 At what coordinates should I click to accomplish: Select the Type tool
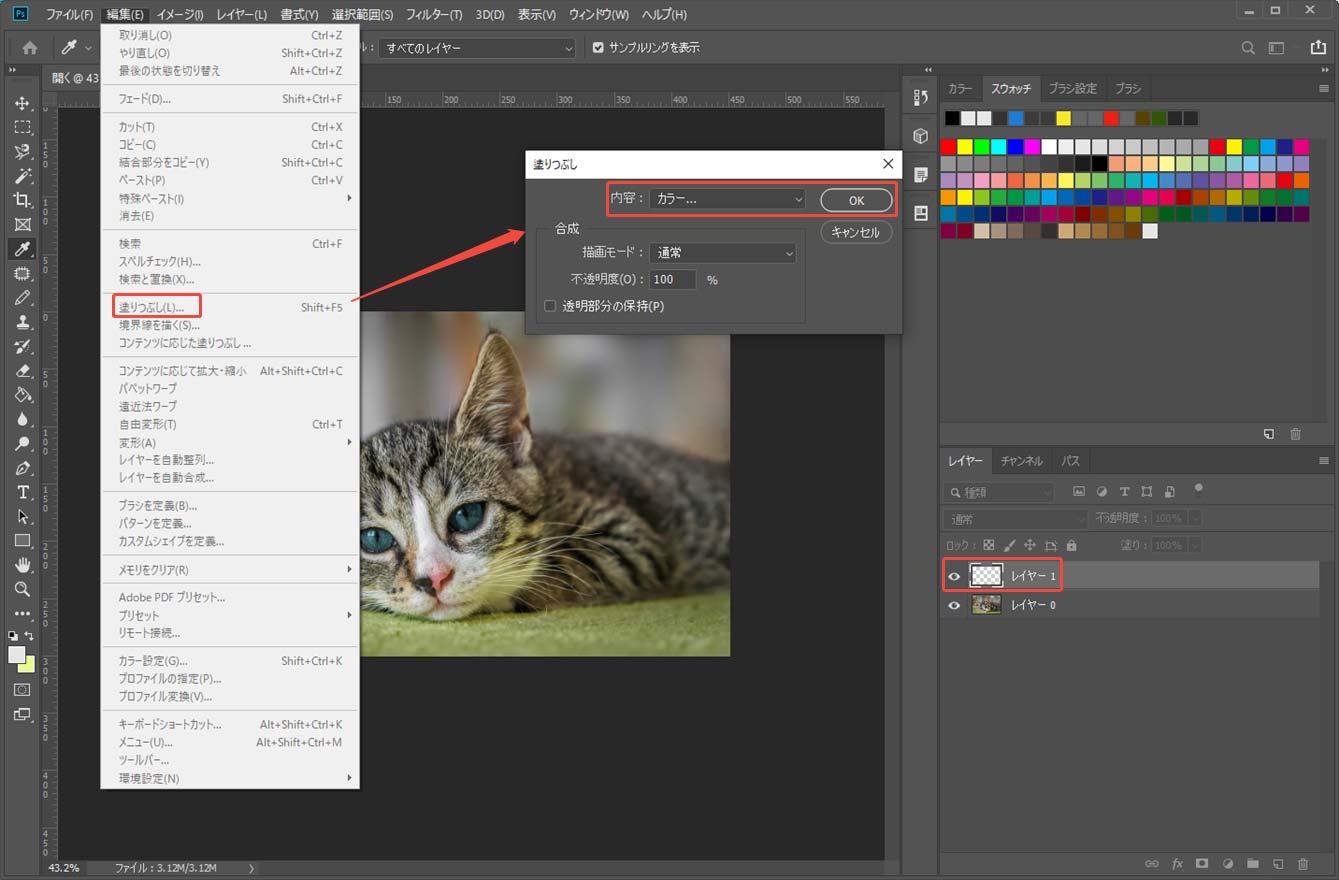22,492
